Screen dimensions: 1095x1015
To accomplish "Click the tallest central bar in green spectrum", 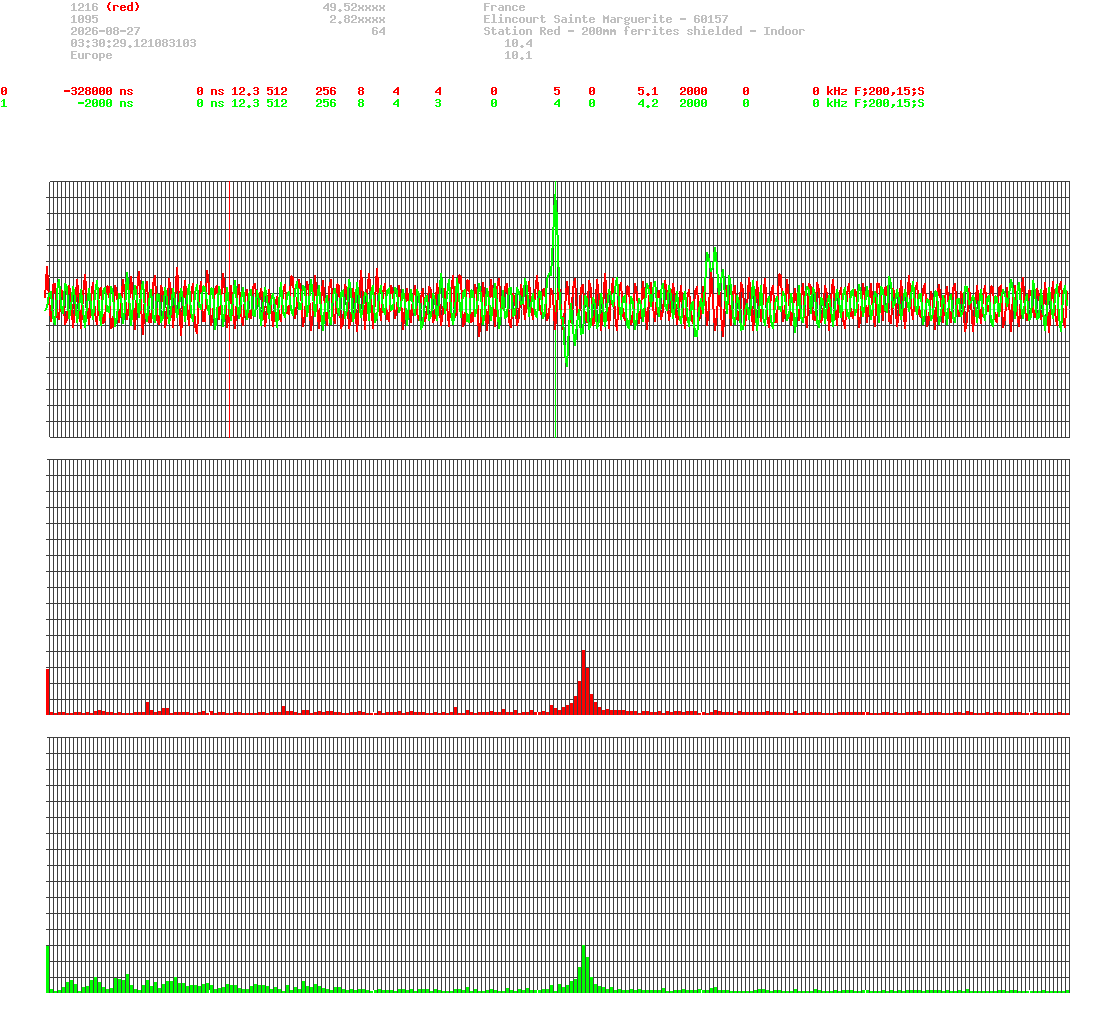I will pos(583,969).
